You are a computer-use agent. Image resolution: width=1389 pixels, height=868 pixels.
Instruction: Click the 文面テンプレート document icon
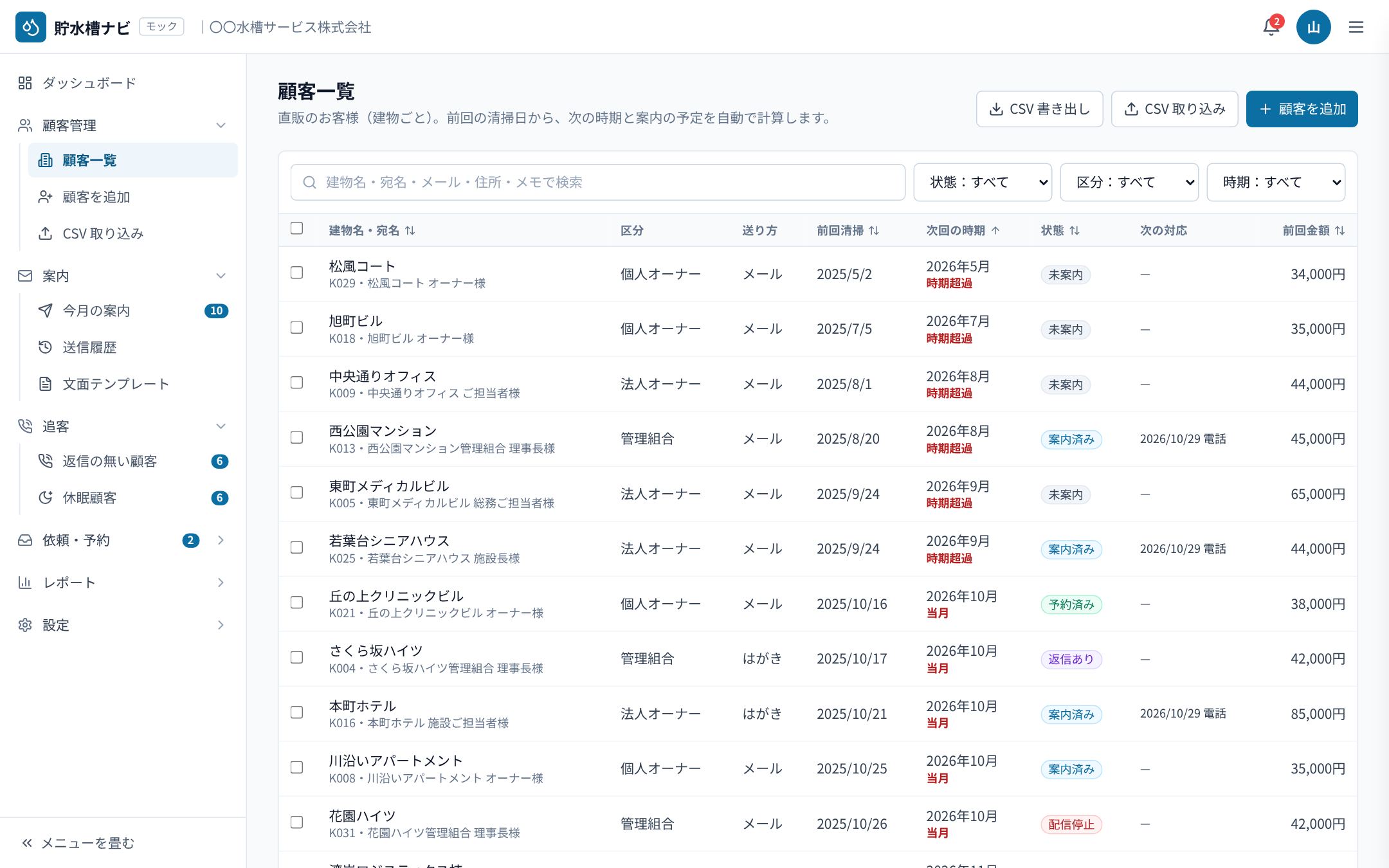click(45, 384)
